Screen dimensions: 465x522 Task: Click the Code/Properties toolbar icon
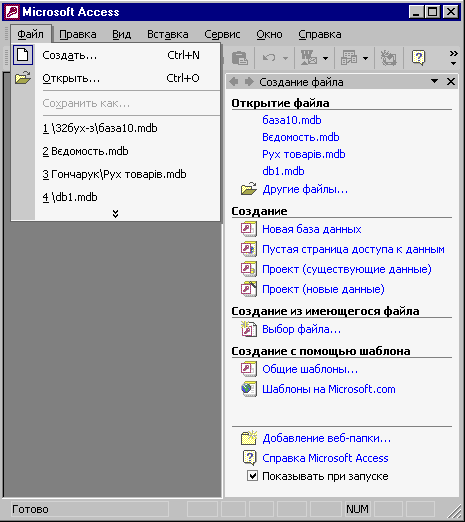tap(389, 58)
